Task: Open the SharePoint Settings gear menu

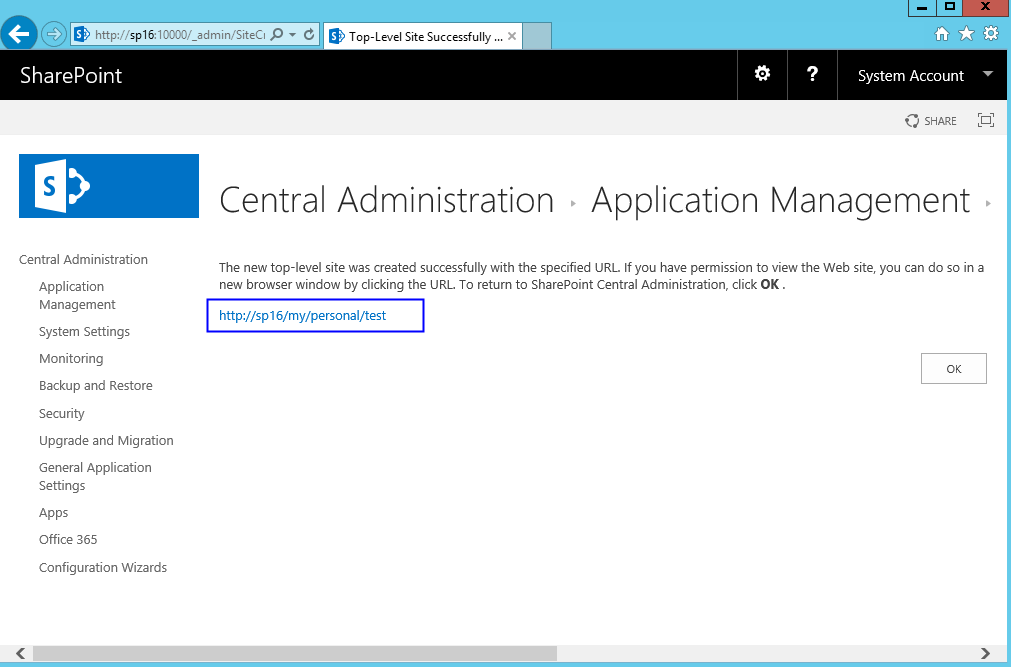Action: (762, 74)
